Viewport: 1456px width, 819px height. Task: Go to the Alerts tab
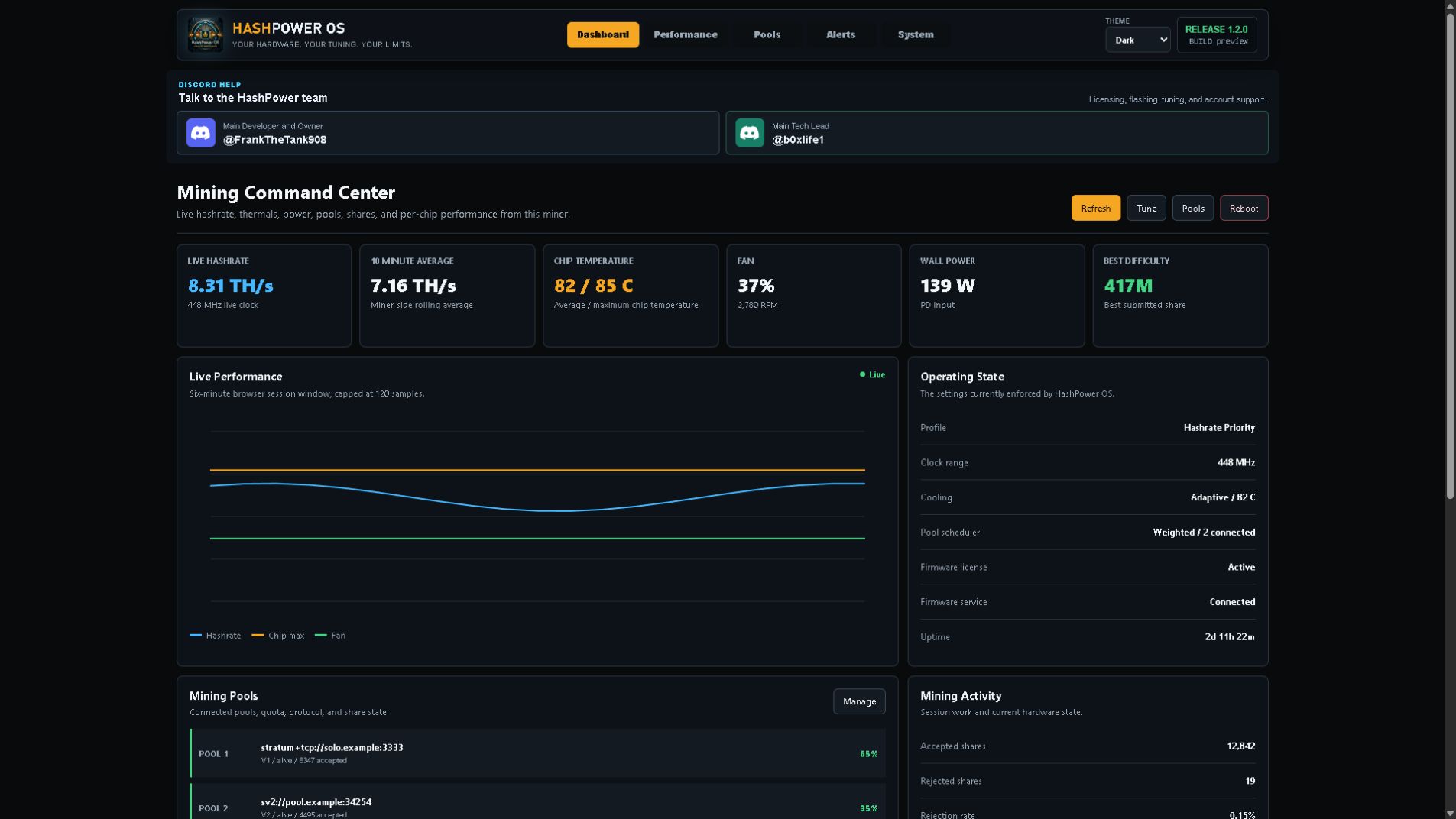coord(841,34)
